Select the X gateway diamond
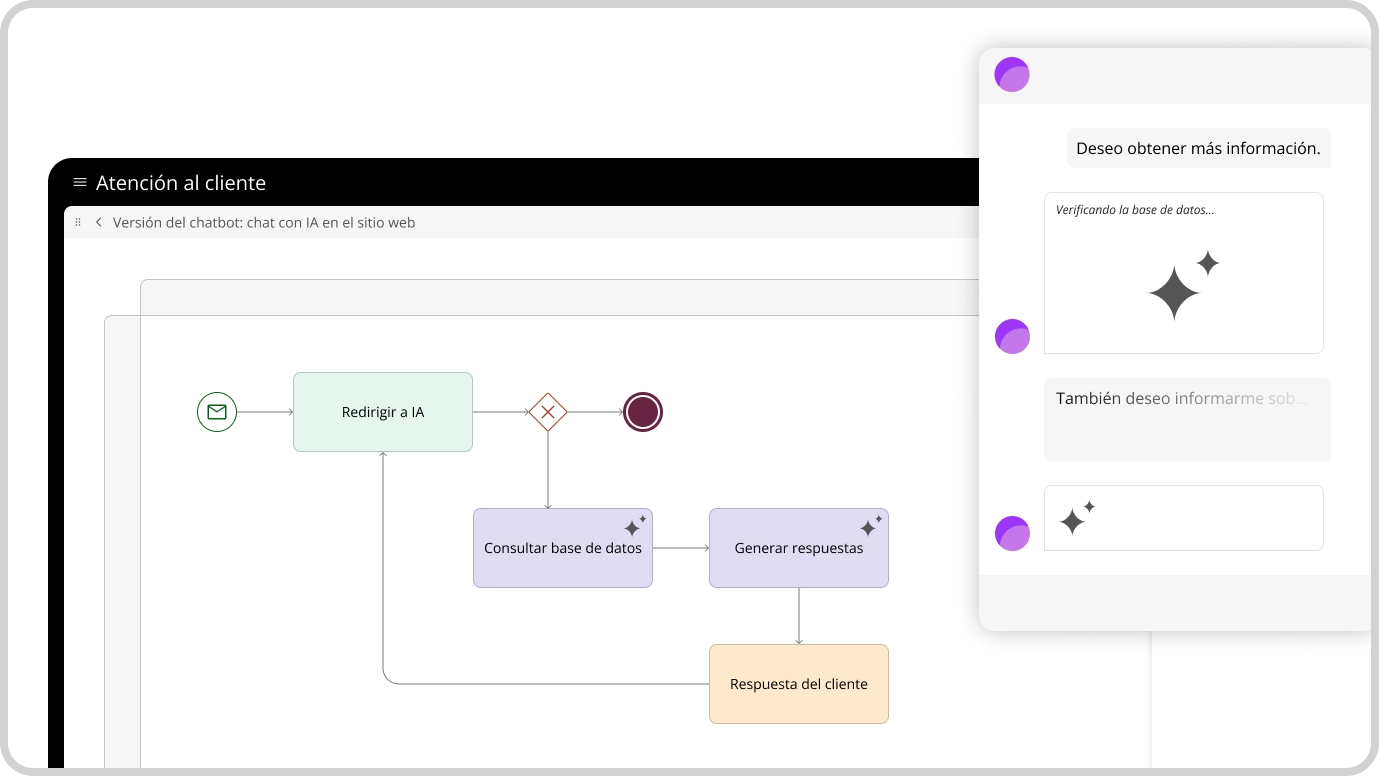 click(x=548, y=412)
